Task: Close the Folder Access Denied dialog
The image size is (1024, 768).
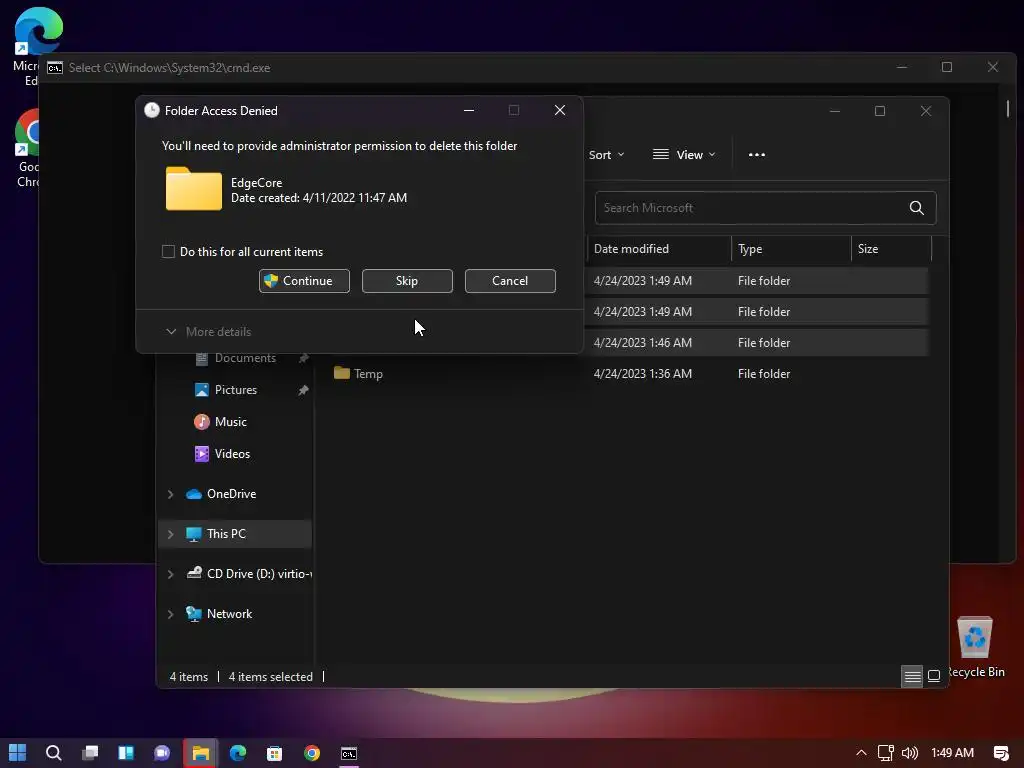Action: (x=560, y=110)
